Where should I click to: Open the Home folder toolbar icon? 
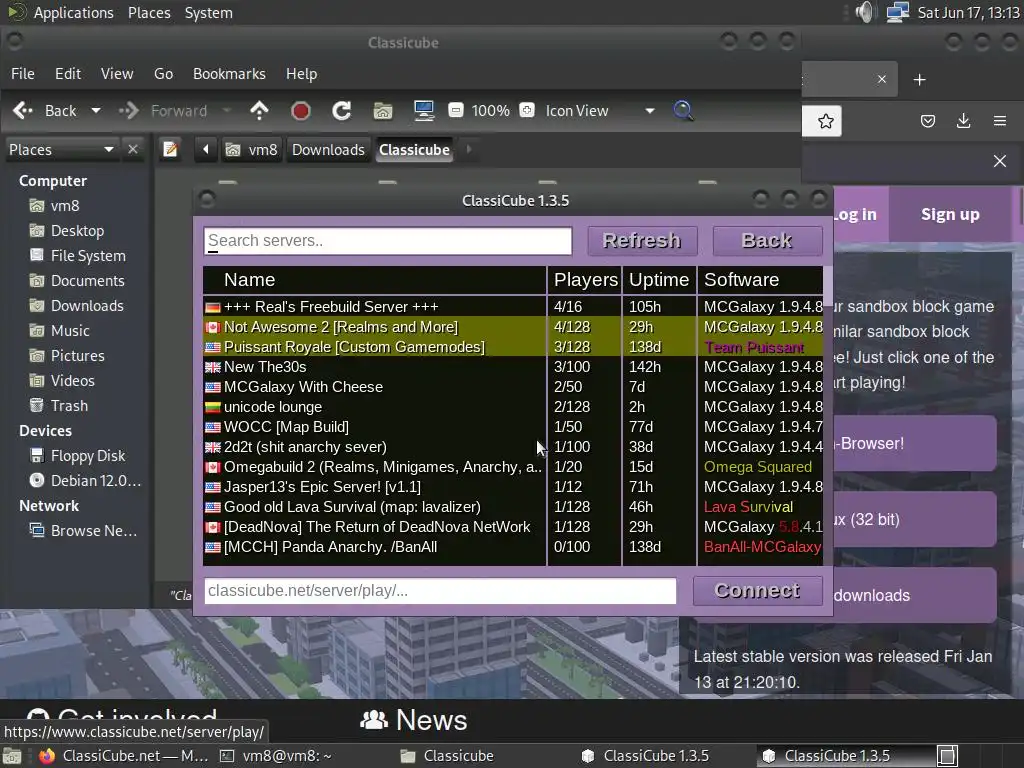point(383,111)
